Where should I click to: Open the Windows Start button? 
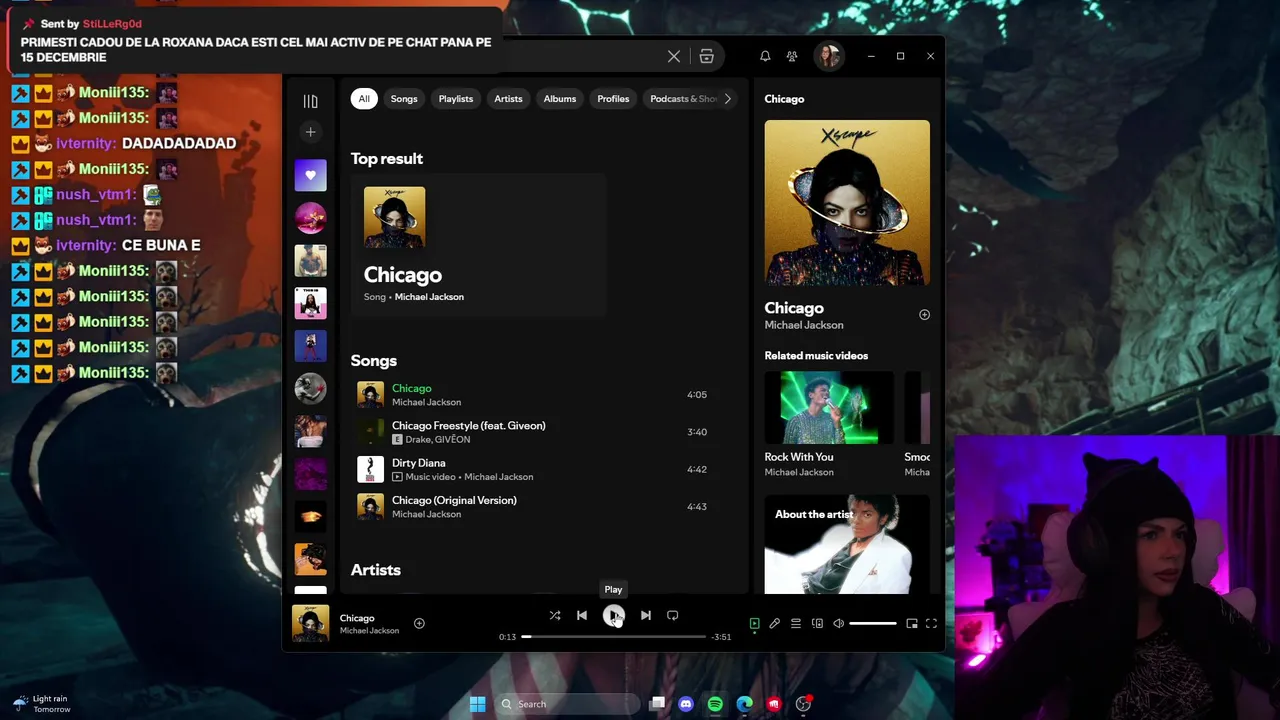coord(478,704)
